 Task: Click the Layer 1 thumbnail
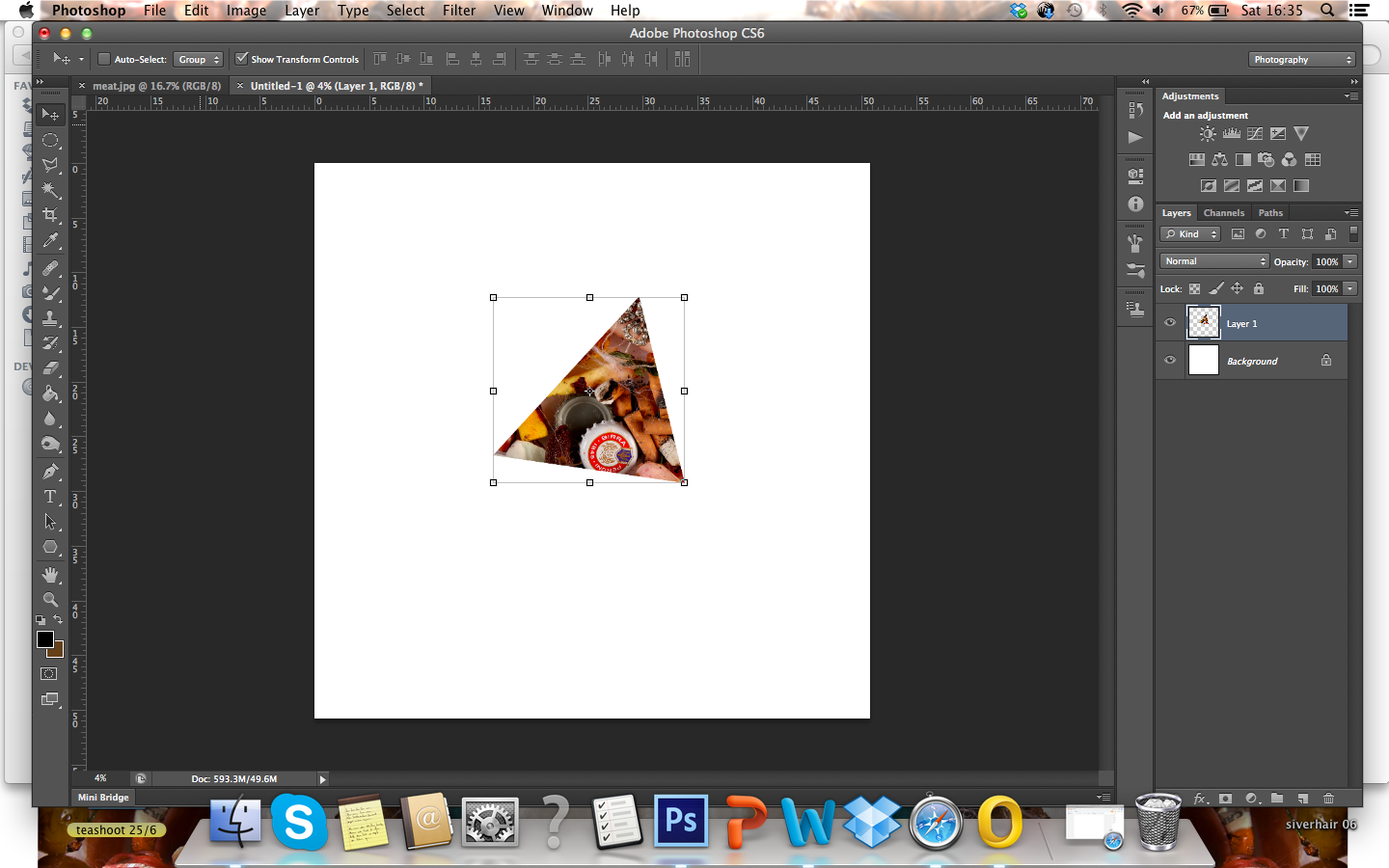coord(1203,323)
